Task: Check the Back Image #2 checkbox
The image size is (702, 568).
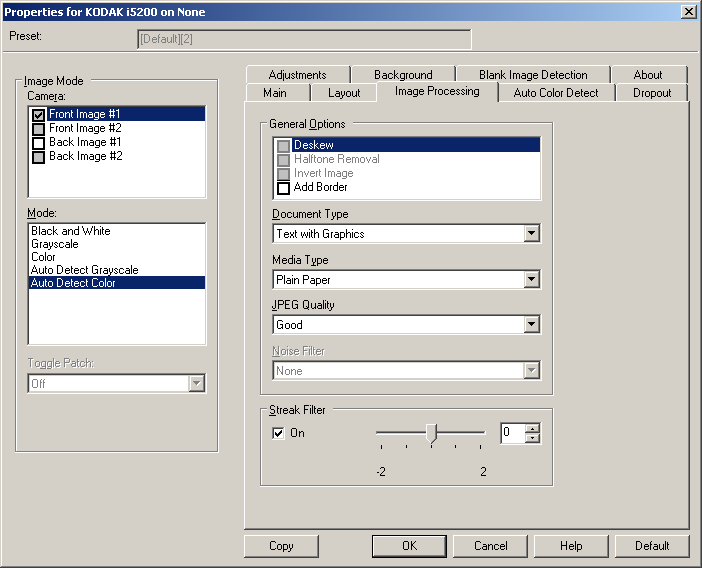Action: coord(39,157)
